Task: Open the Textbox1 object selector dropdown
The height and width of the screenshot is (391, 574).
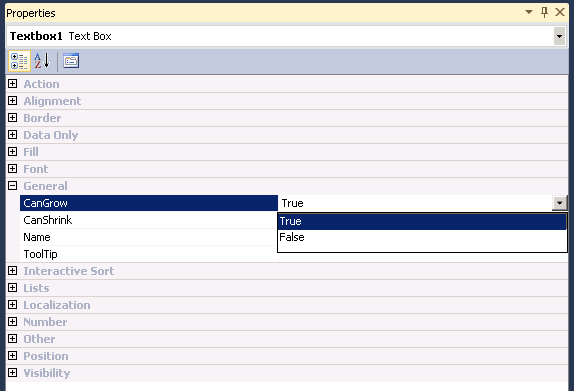Action: (x=559, y=36)
